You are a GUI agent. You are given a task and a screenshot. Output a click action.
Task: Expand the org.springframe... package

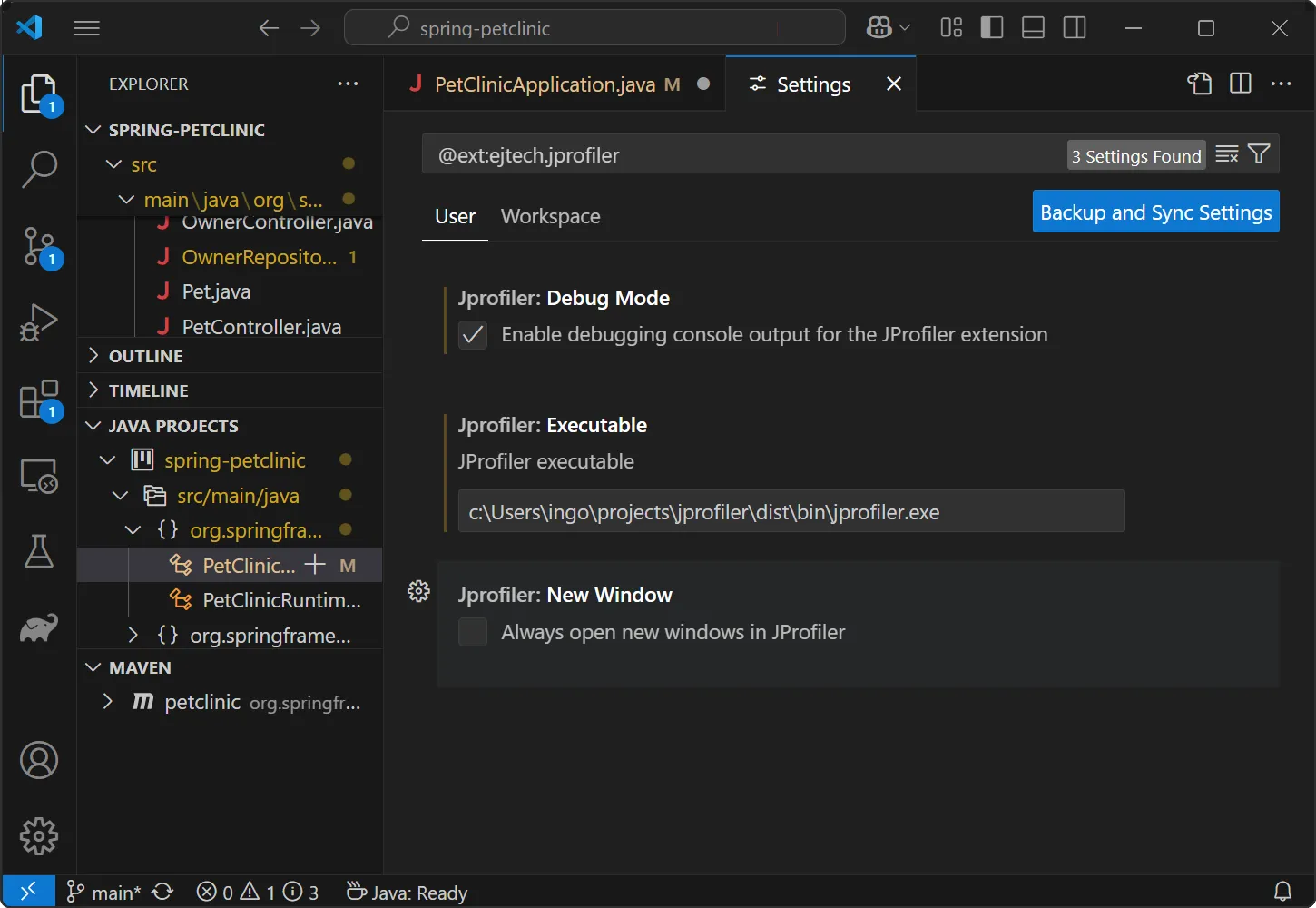(230, 636)
